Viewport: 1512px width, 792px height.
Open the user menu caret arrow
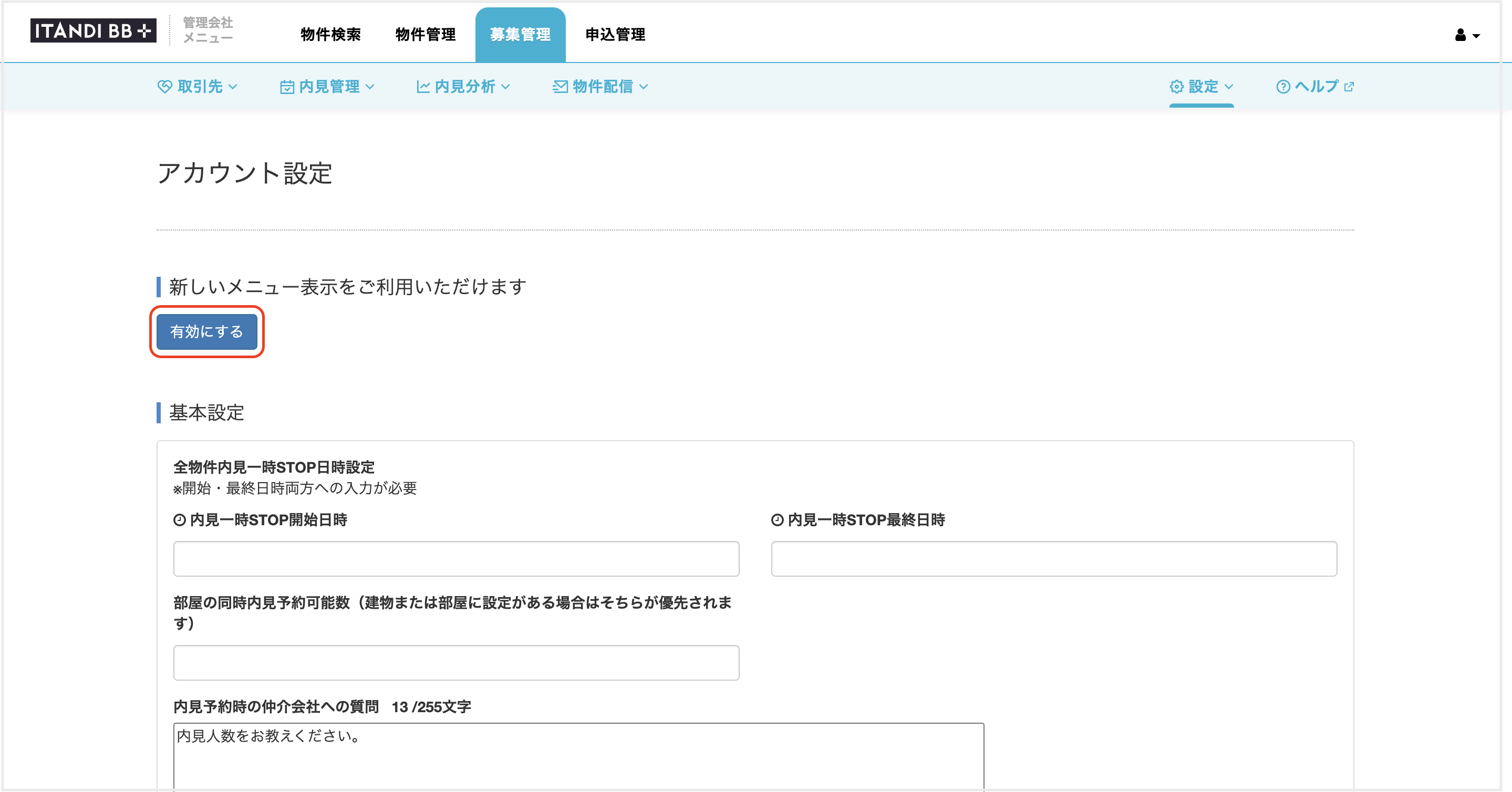click(x=1476, y=36)
